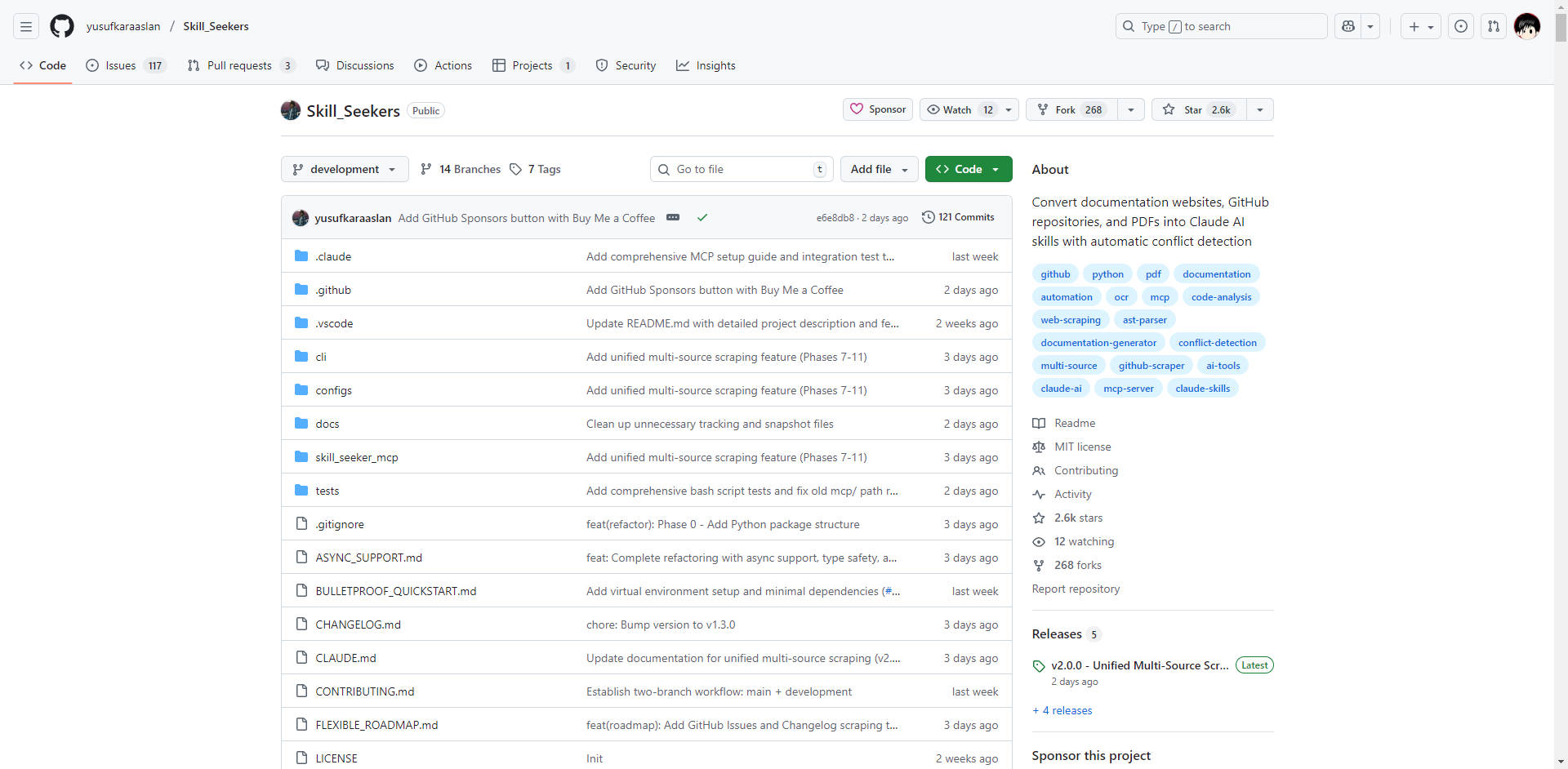Click the user profile avatar
The height and width of the screenshot is (769, 1568).
point(1526,26)
